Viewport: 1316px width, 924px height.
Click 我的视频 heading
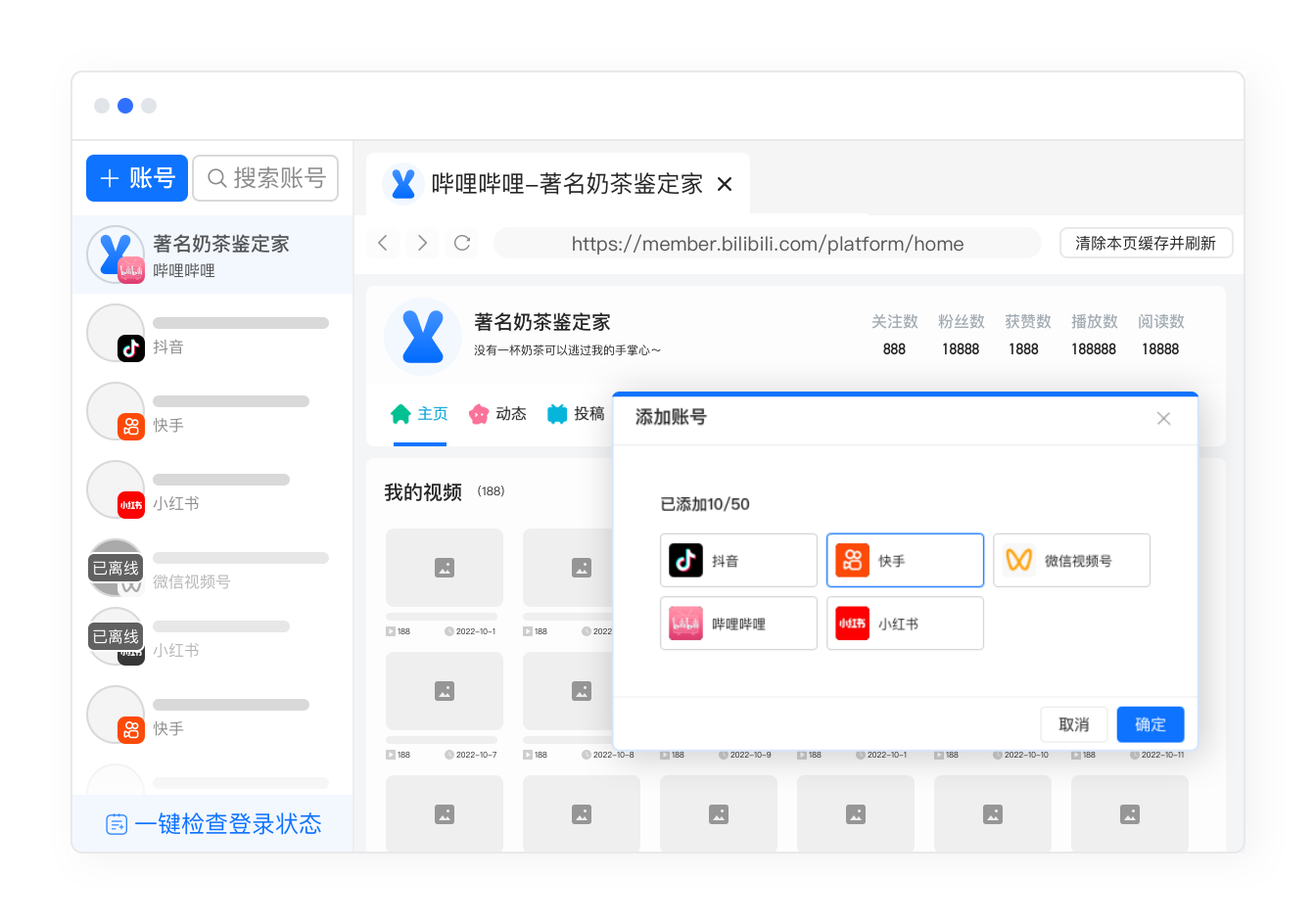423,492
